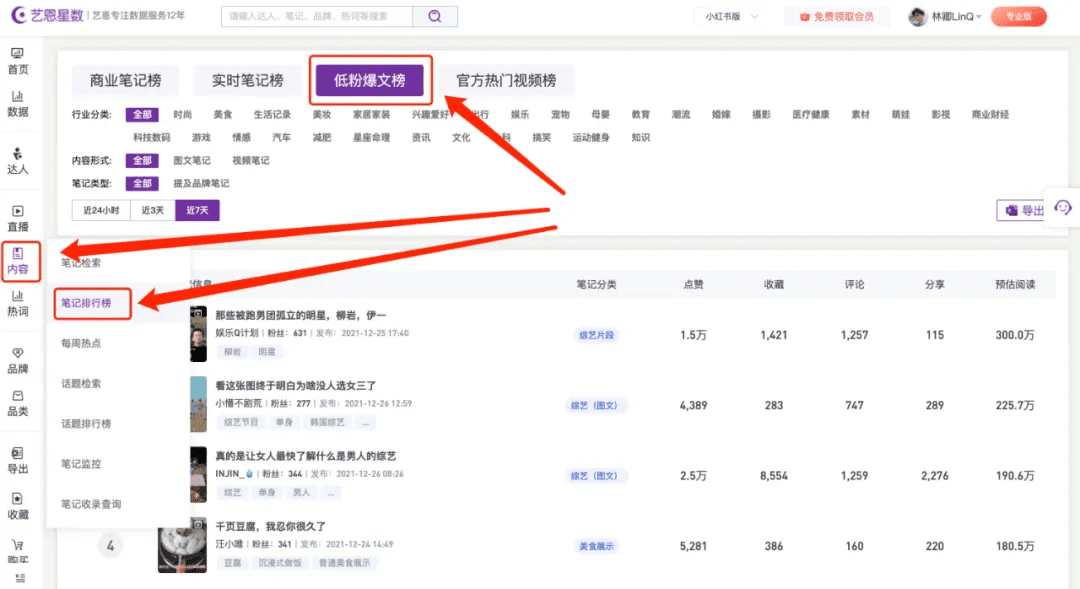Select the 运动健身 industry filter
The image size is (1080, 589).
pyautogui.click(x=591, y=137)
